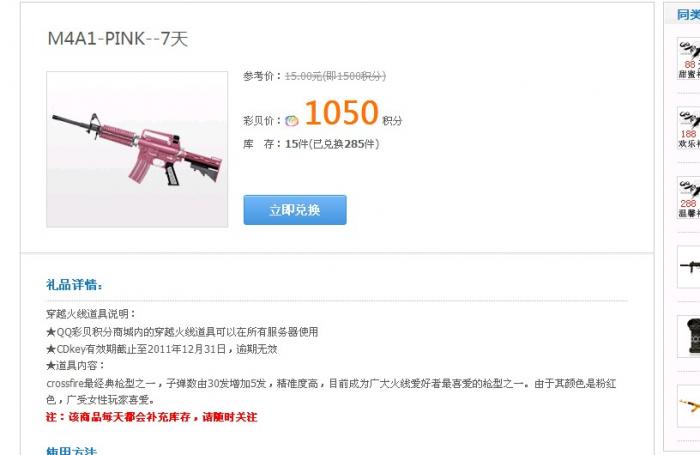This screenshot has width=700, height=455.
Task: Click the 立即兑换 redeem button
Action: pos(295,210)
